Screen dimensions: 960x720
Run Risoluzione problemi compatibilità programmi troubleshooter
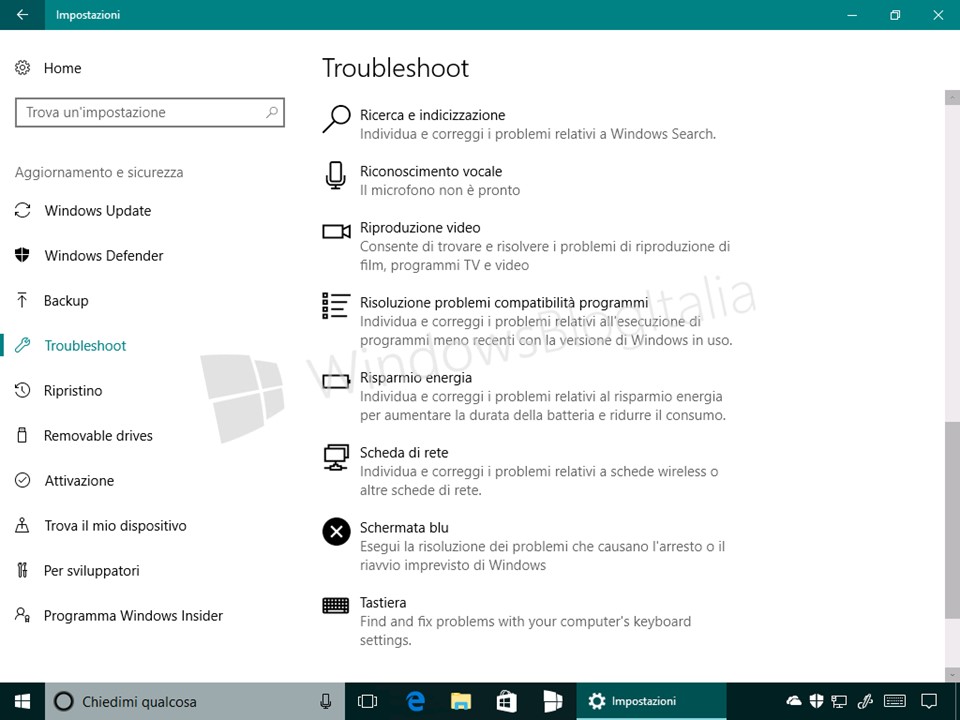pyautogui.click(x=528, y=321)
